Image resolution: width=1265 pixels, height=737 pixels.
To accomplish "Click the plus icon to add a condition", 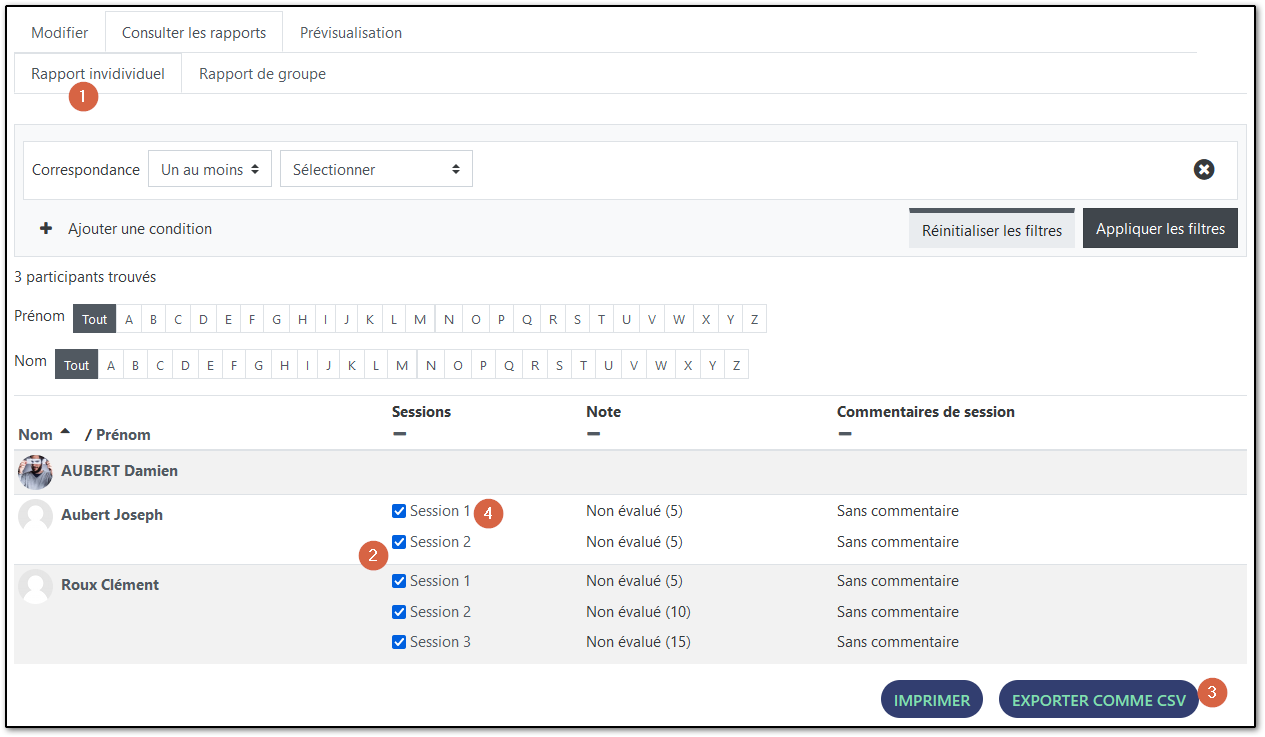I will pos(46,228).
